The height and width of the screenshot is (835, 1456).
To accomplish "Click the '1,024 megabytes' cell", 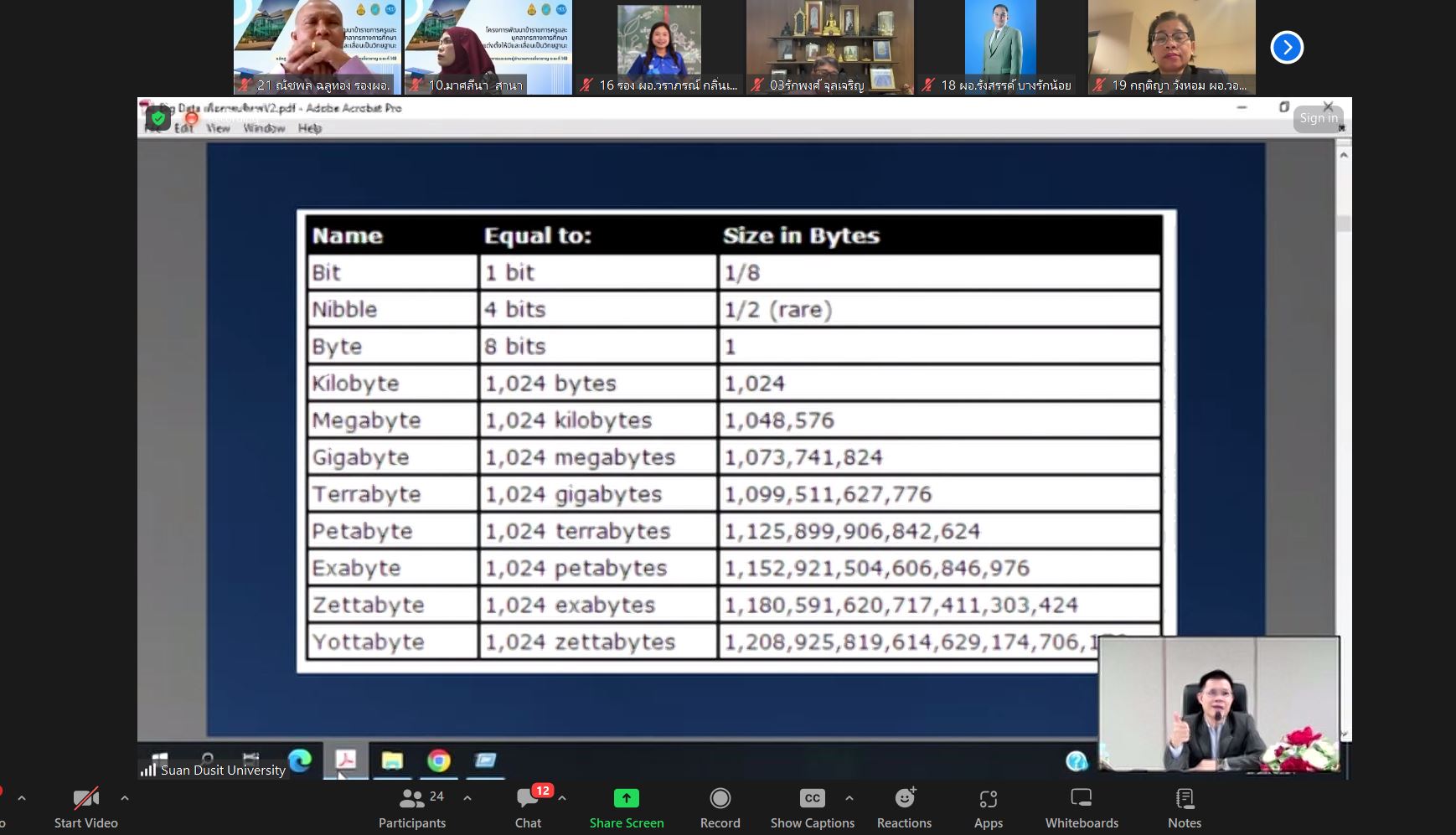I will [598, 457].
